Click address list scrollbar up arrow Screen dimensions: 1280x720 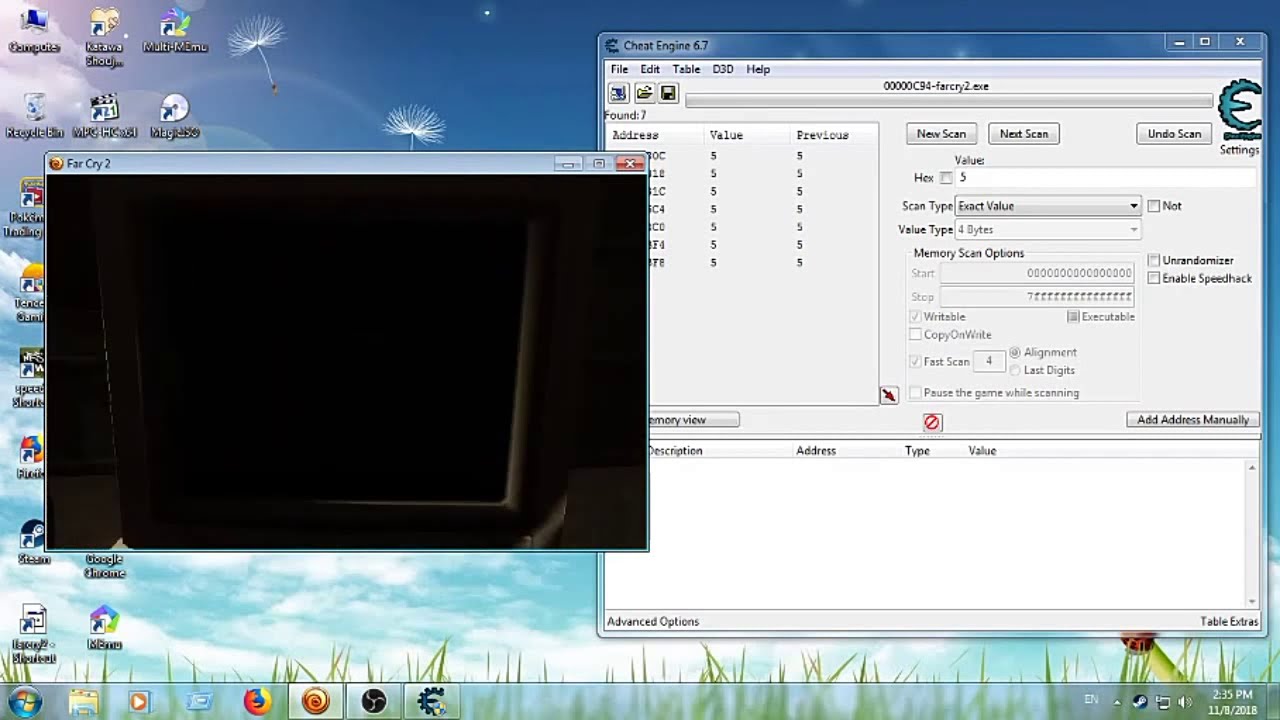(1252, 468)
